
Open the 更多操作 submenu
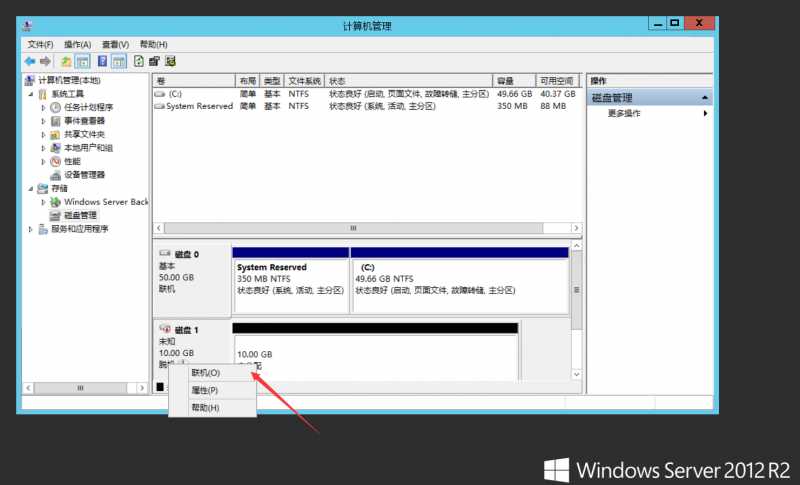(x=649, y=113)
